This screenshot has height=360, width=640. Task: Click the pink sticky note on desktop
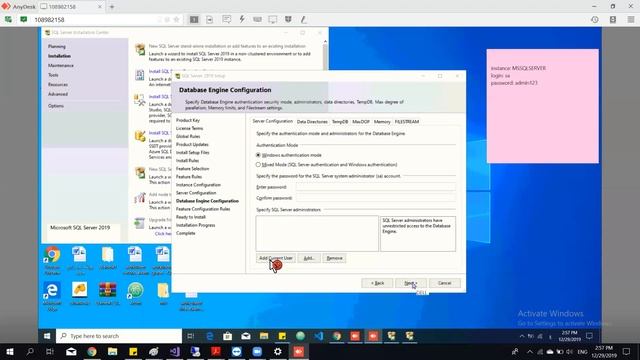pos(542,106)
